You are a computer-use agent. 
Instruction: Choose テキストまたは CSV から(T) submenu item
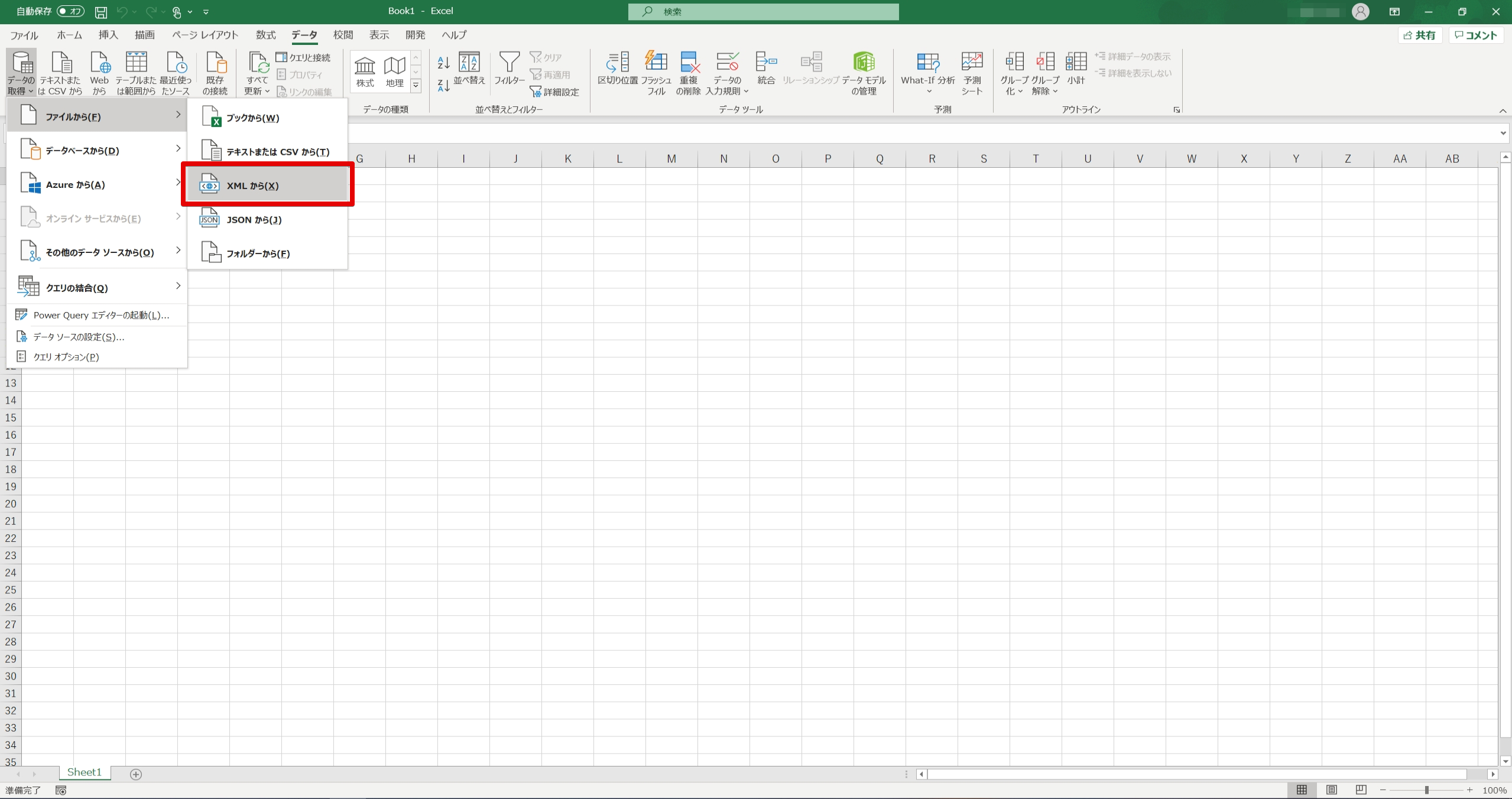[267, 151]
